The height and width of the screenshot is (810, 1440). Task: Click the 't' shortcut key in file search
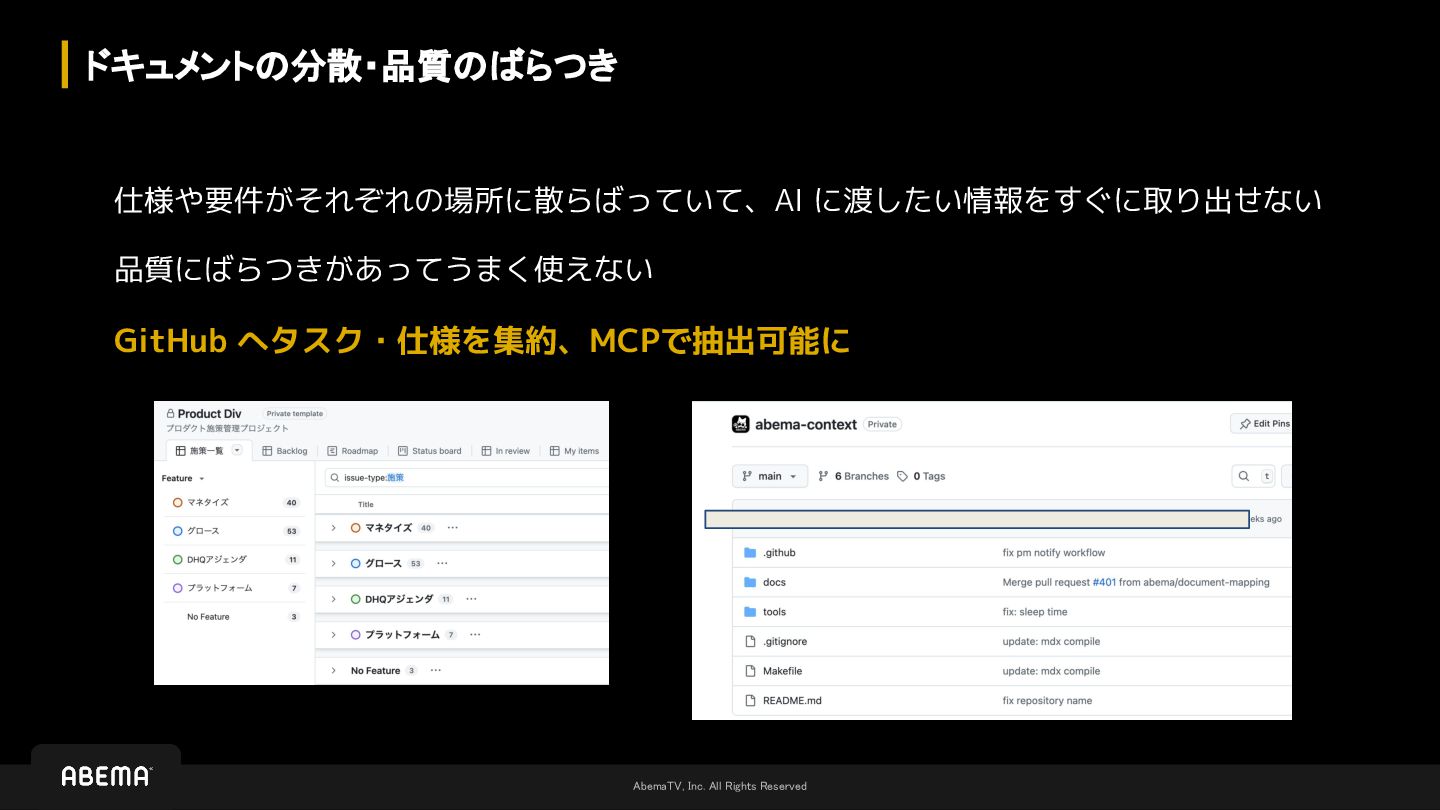point(1267,476)
